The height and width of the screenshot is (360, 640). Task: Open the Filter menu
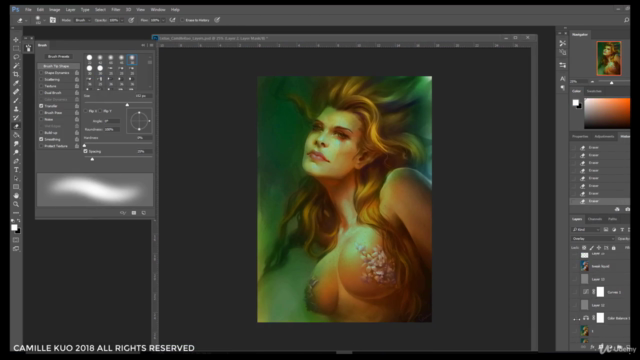[x=116, y=9]
